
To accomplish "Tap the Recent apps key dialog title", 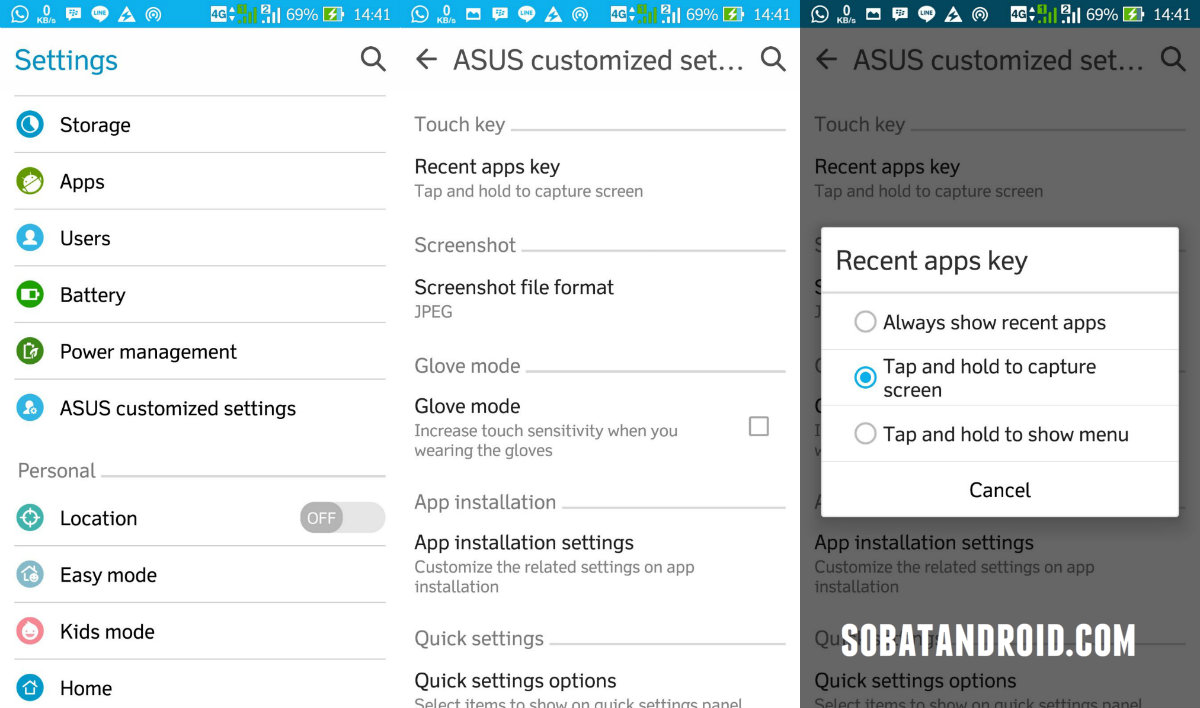I will click(x=931, y=261).
